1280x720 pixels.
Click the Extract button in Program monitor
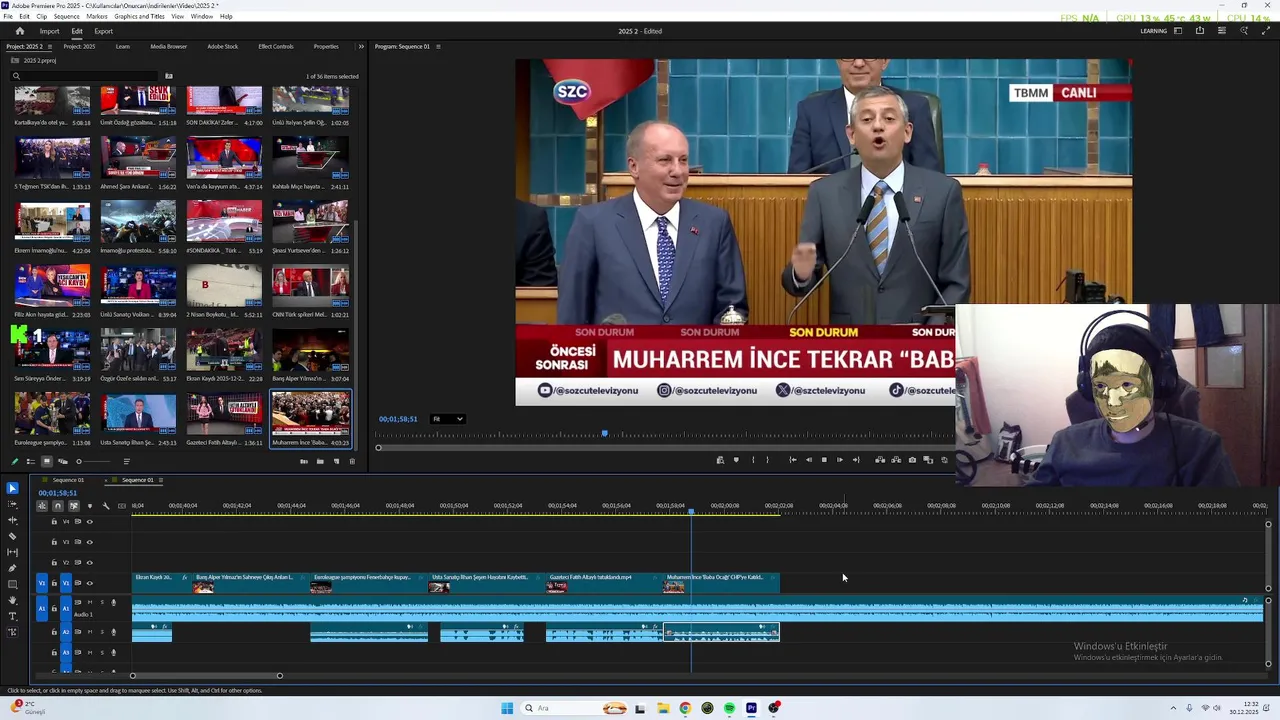pos(896,460)
